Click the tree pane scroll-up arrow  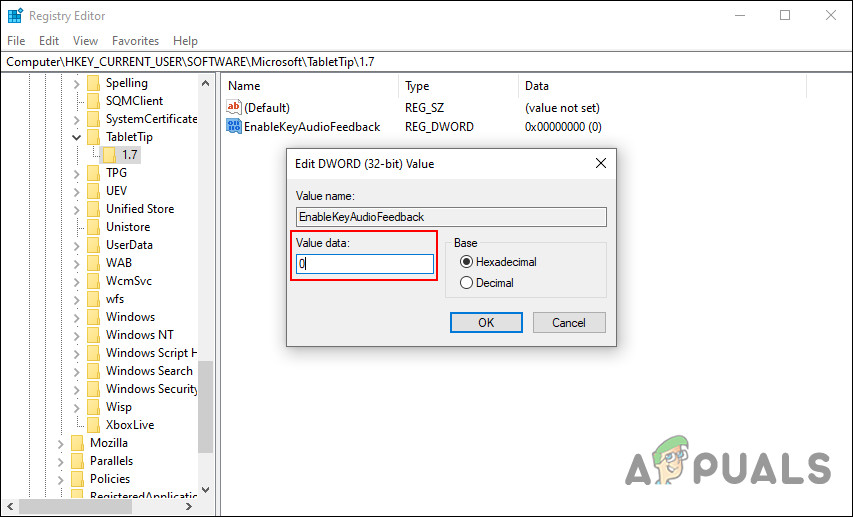point(206,83)
